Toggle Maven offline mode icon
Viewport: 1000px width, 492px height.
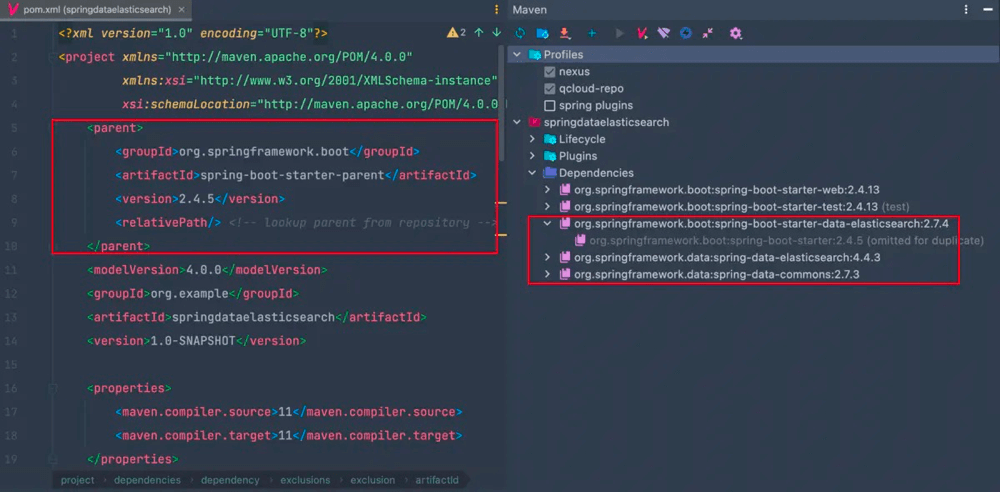[x=664, y=33]
